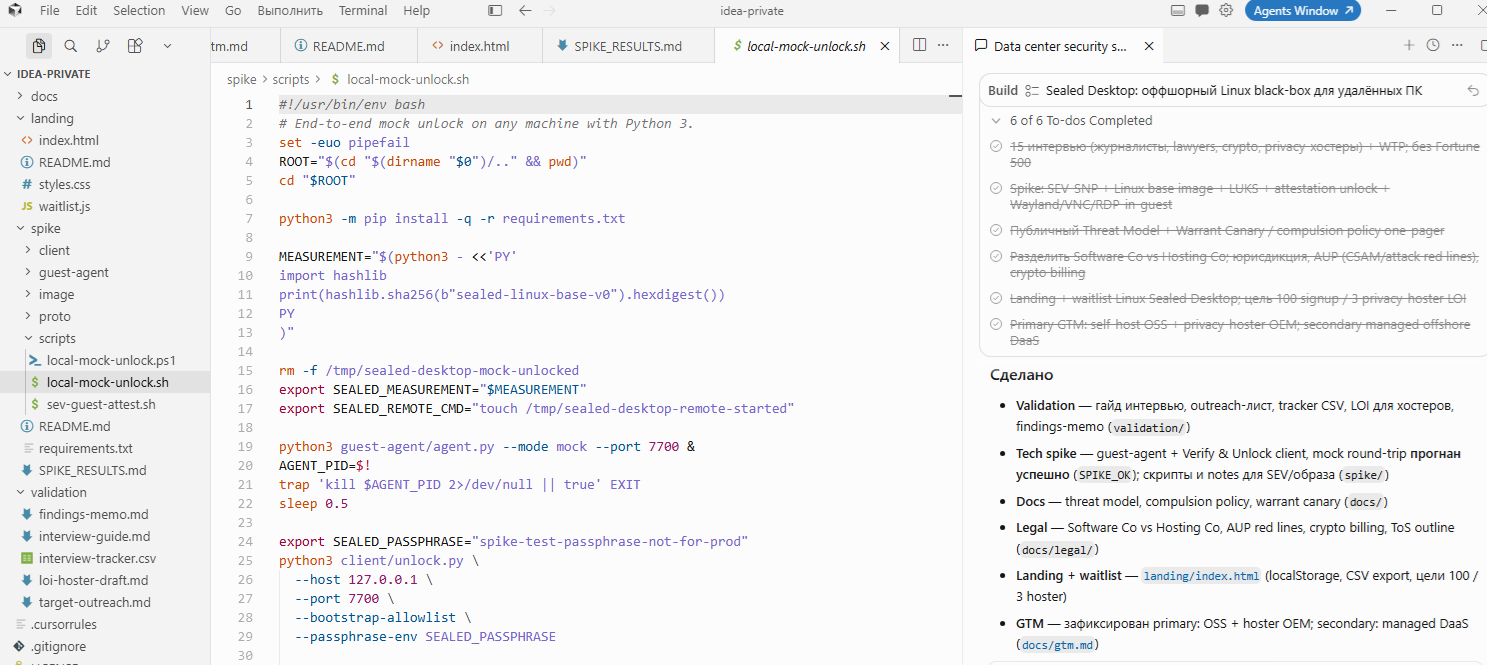The image size is (1487, 665).
Task: Open the Terminal menu
Action: point(363,11)
